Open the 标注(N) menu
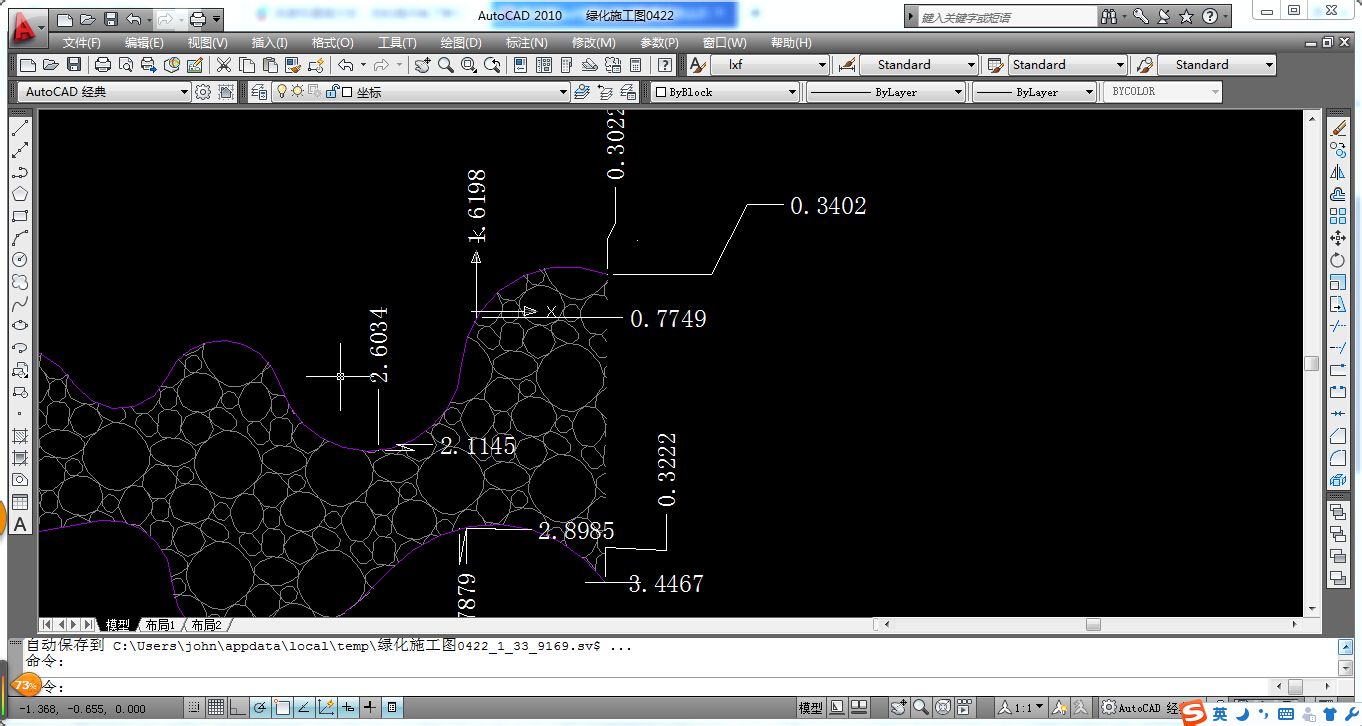The height and width of the screenshot is (726, 1362). 527,43
